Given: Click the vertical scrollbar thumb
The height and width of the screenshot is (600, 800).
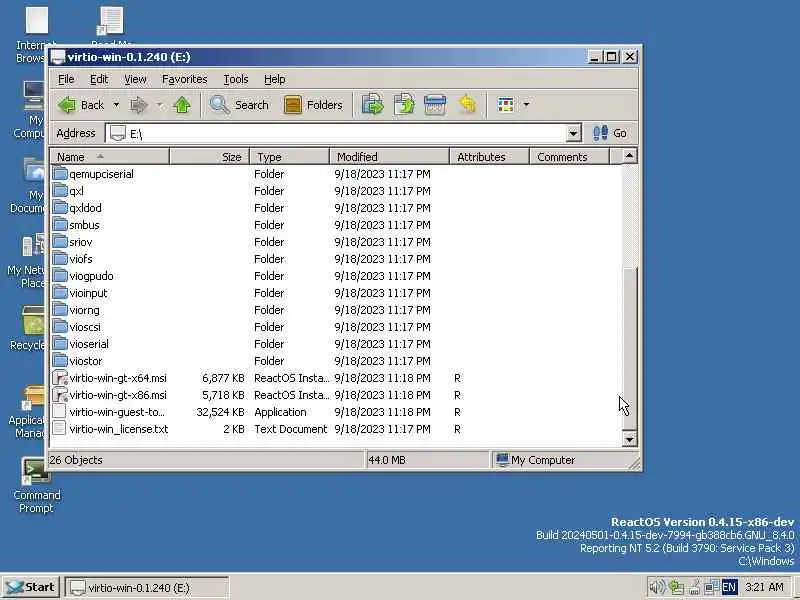Looking at the screenshot, I should point(630,348).
